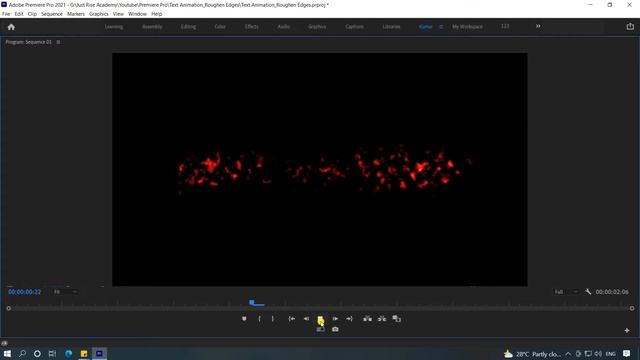Open the yellow Sticky Notes taskbar app
Viewport: 640px width, 360px height.
[84, 353]
